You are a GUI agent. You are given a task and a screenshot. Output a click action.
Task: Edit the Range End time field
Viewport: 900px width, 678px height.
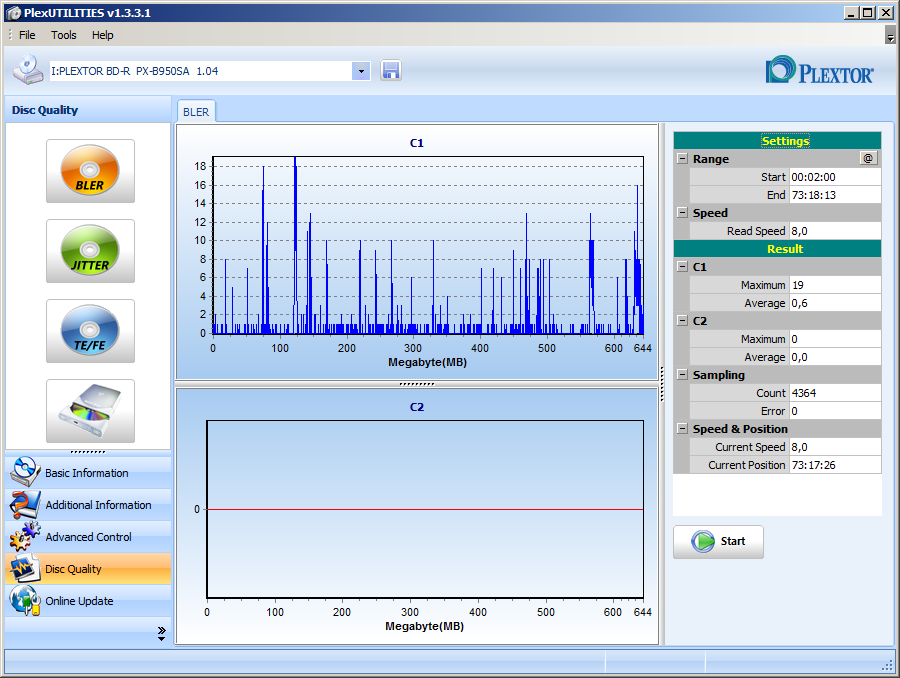(x=835, y=195)
